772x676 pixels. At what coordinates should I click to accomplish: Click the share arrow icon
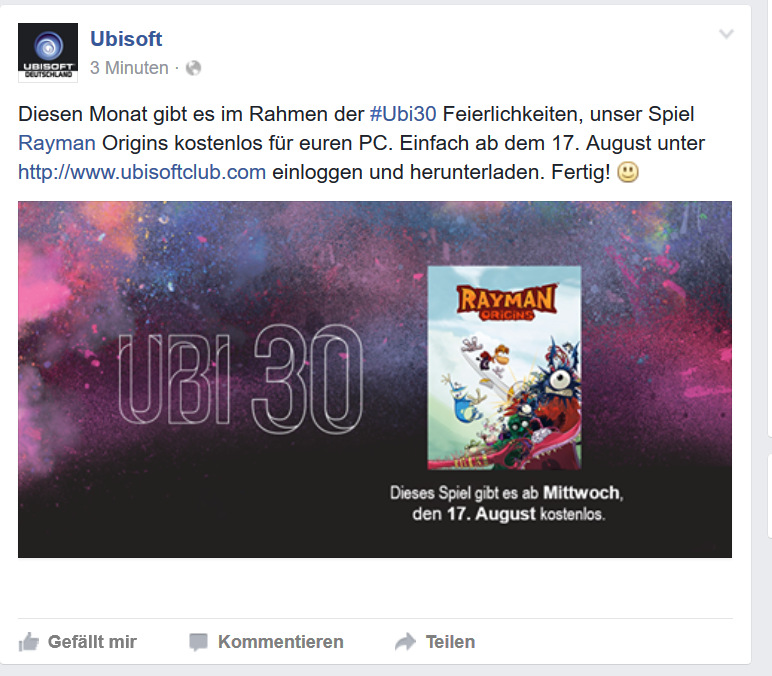(405, 642)
